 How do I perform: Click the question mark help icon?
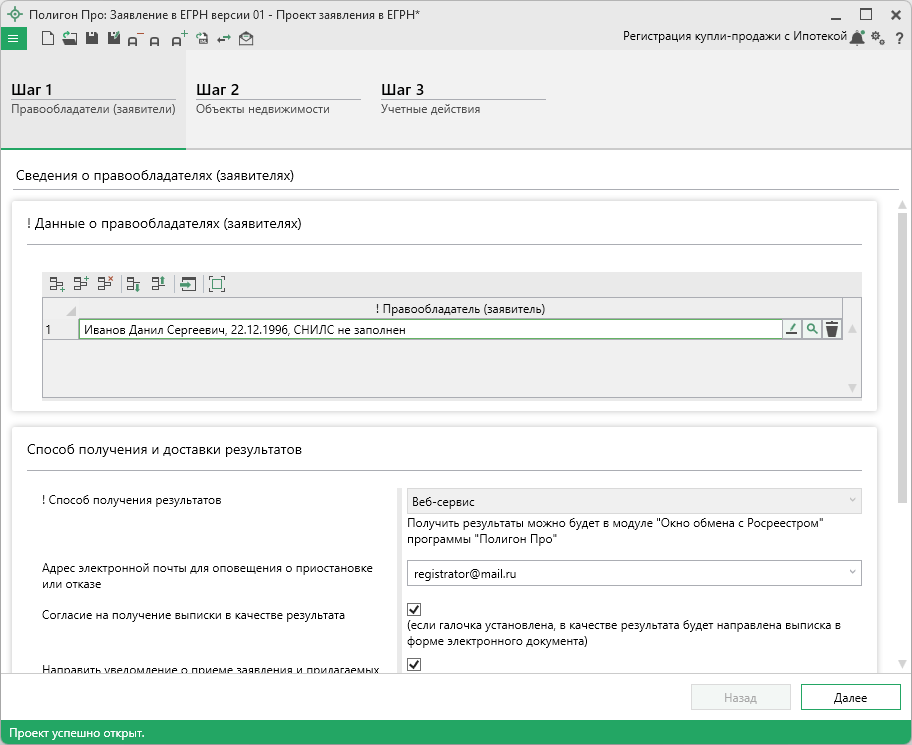pyautogui.click(x=899, y=38)
